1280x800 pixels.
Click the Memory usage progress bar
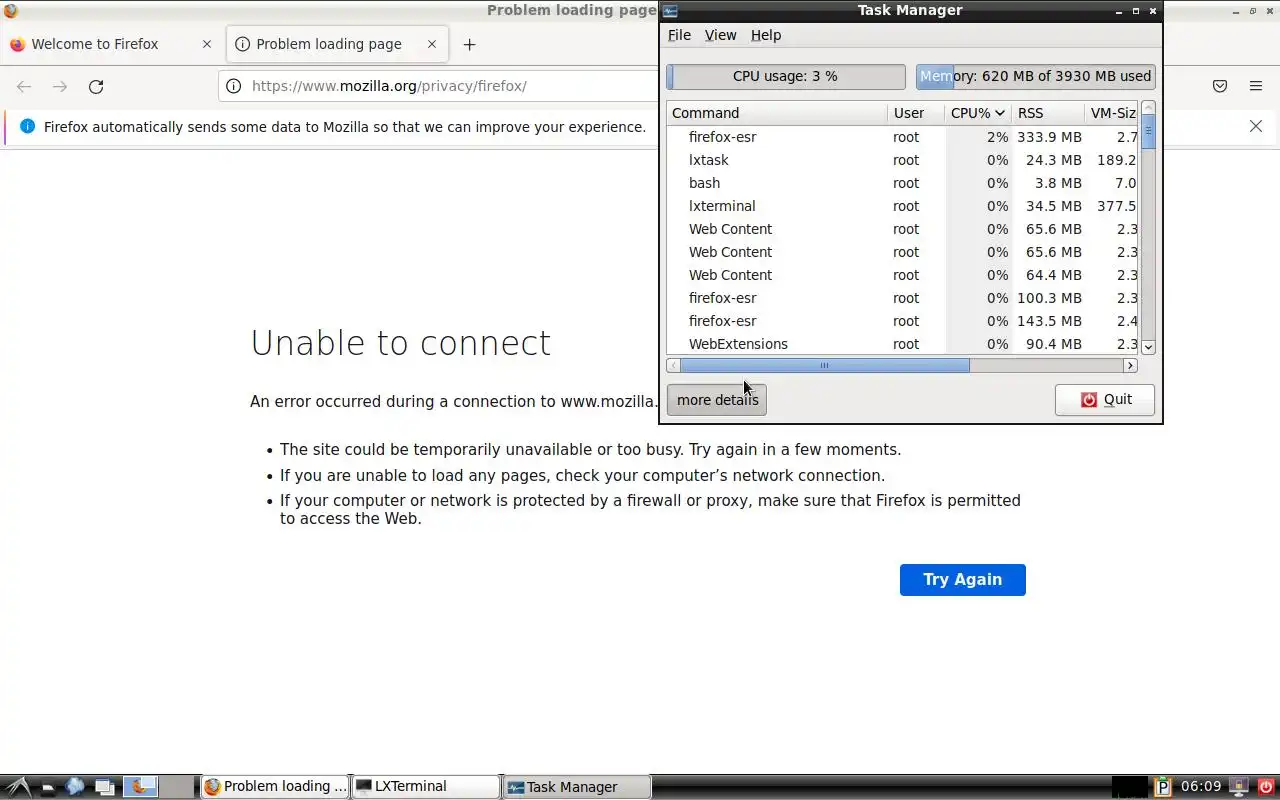[x=1036, y=76]
